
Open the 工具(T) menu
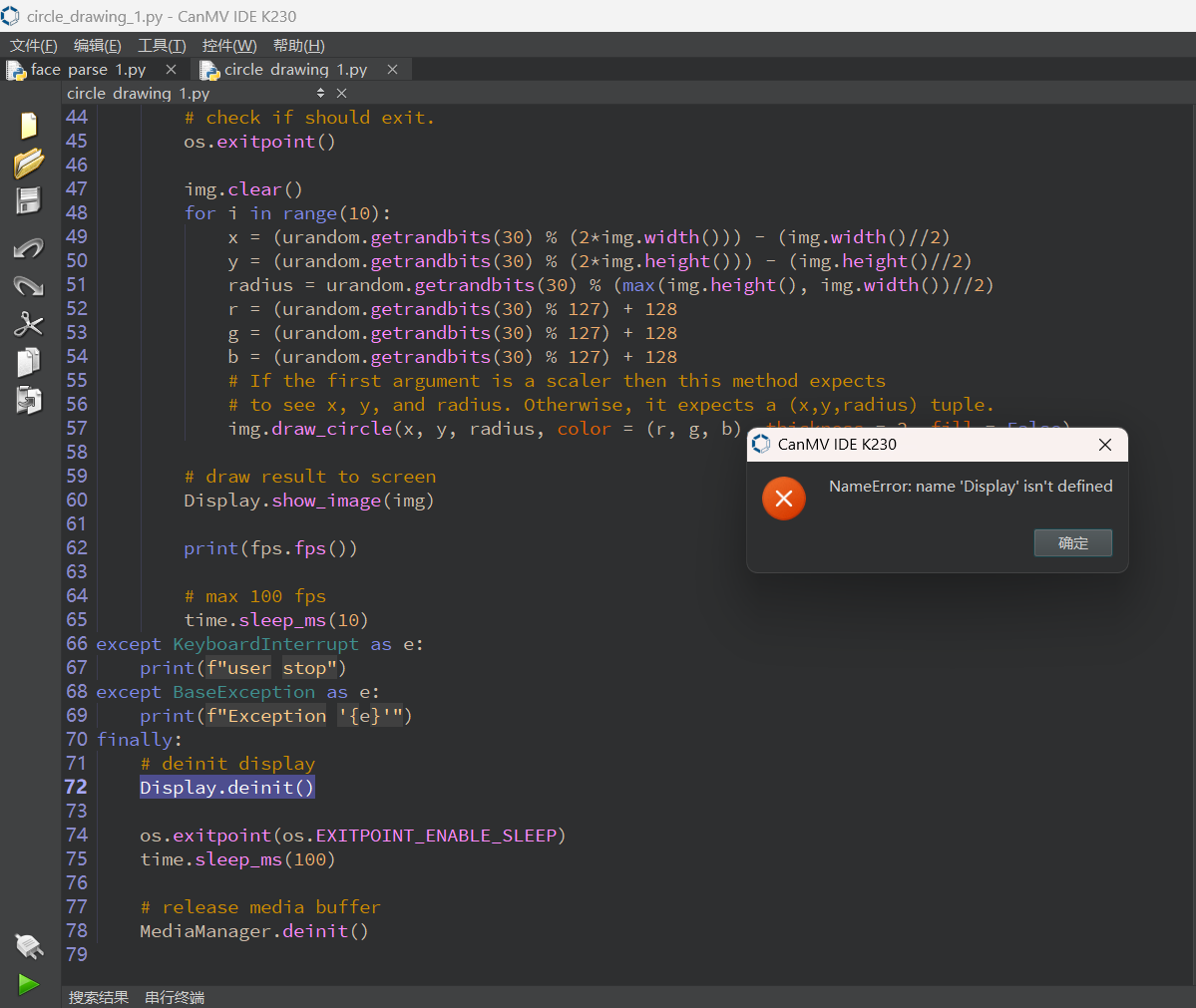coord(162,46)
